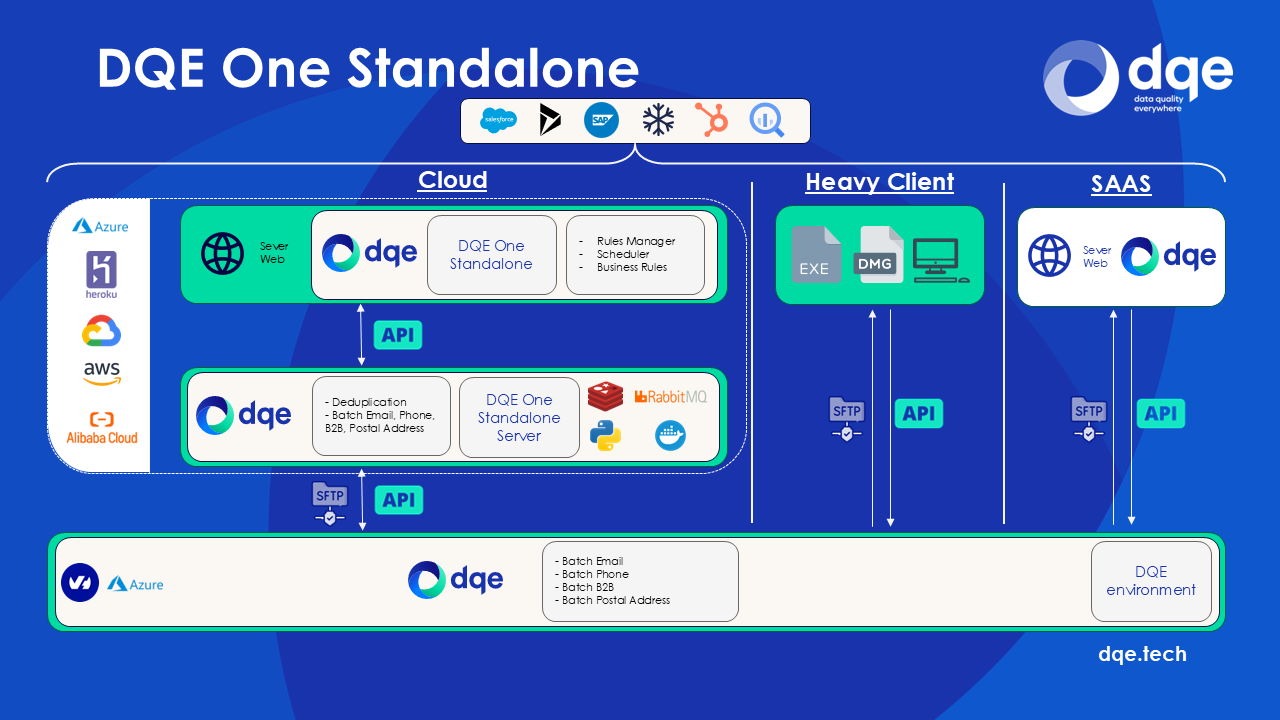This screenshot has height=720, width=1280.
Task: Click the RabbitMQ logo
Action: 670,397
